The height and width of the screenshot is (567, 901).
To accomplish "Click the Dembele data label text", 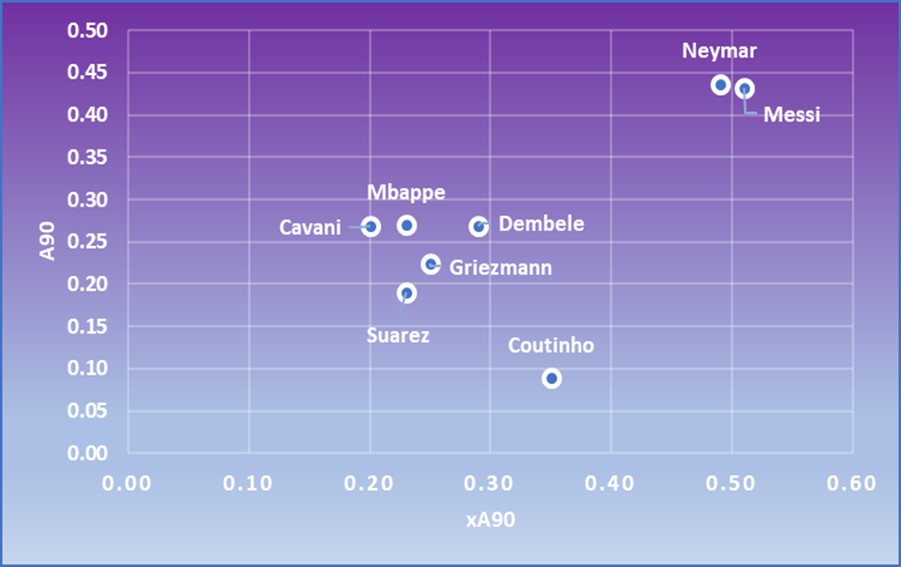I will pyautogui.click(x=541, y=224).
